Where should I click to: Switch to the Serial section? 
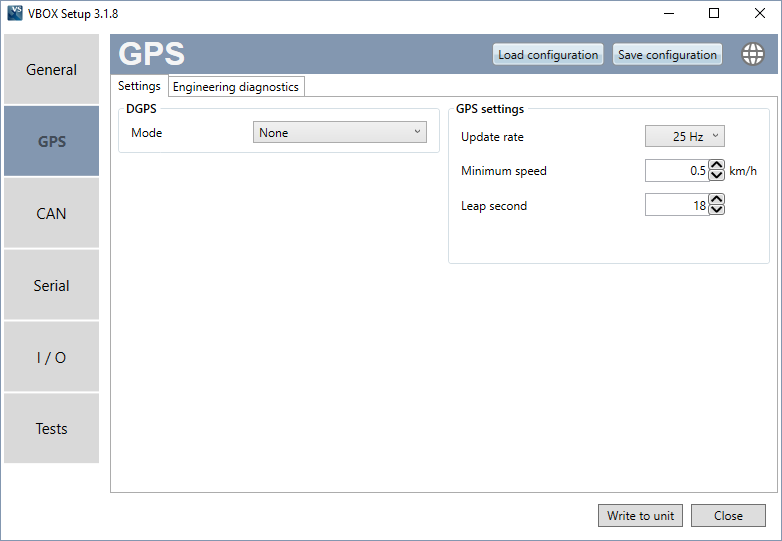point(51,285)
